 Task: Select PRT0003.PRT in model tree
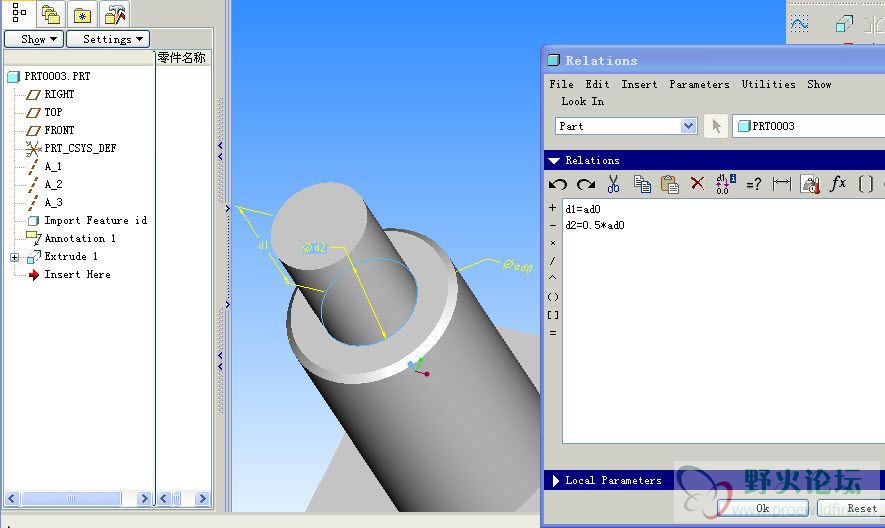click(x=57, y=76)
